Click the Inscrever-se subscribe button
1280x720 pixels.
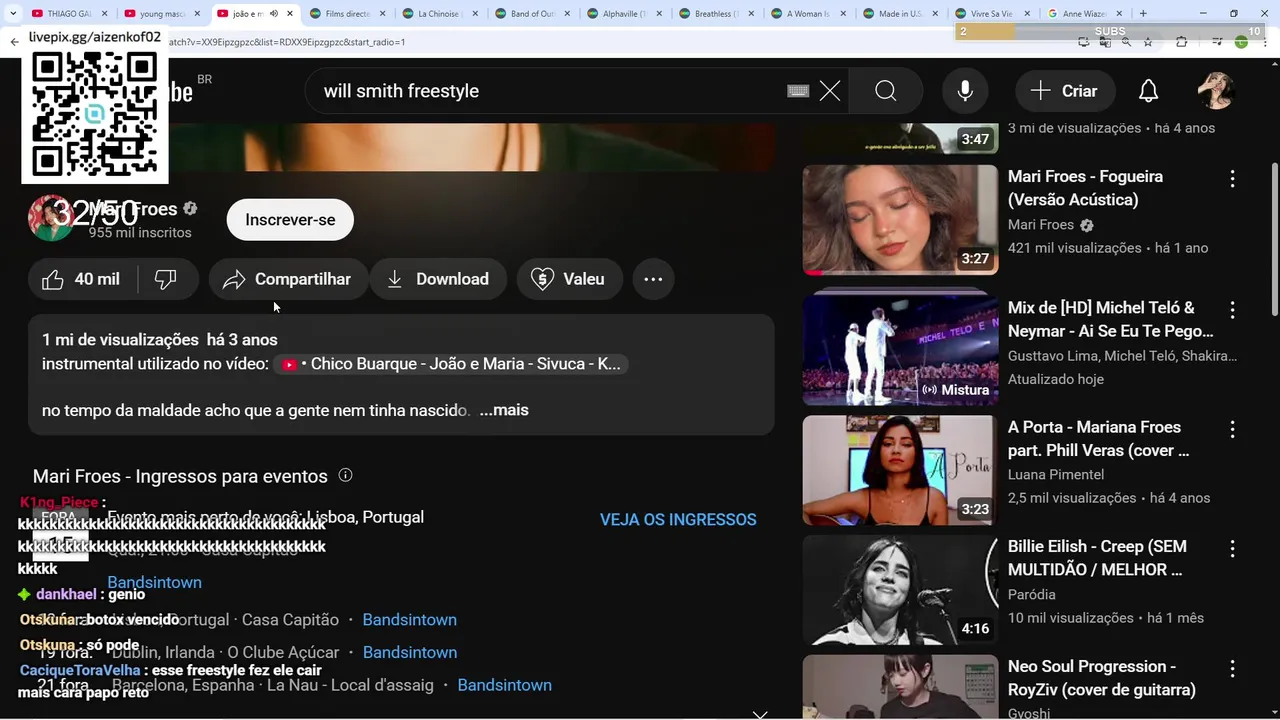pyautogui.click(x=290, y=220)
